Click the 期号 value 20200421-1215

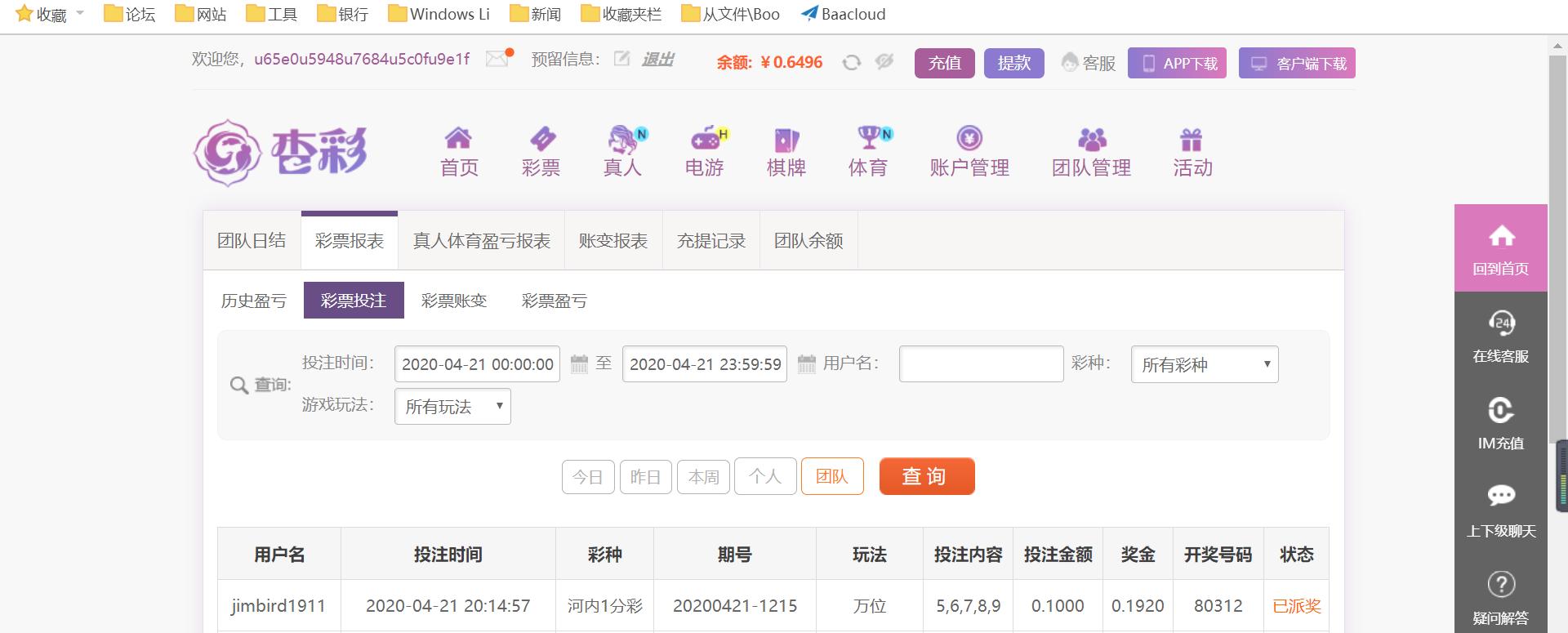pyautogui.click(x=735, y=606)
